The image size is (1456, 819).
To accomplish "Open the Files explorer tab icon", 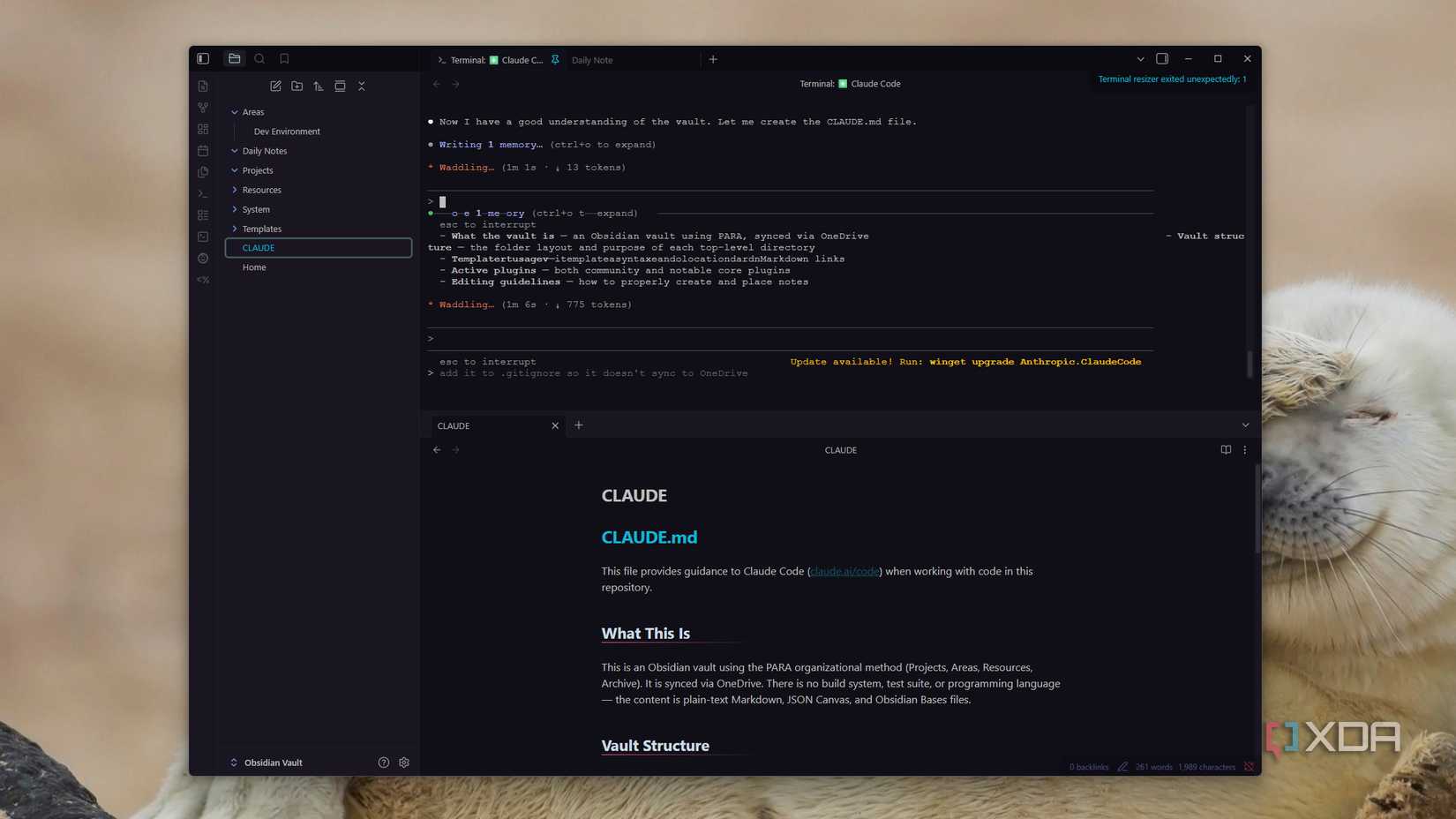I will tap(235, 59).
